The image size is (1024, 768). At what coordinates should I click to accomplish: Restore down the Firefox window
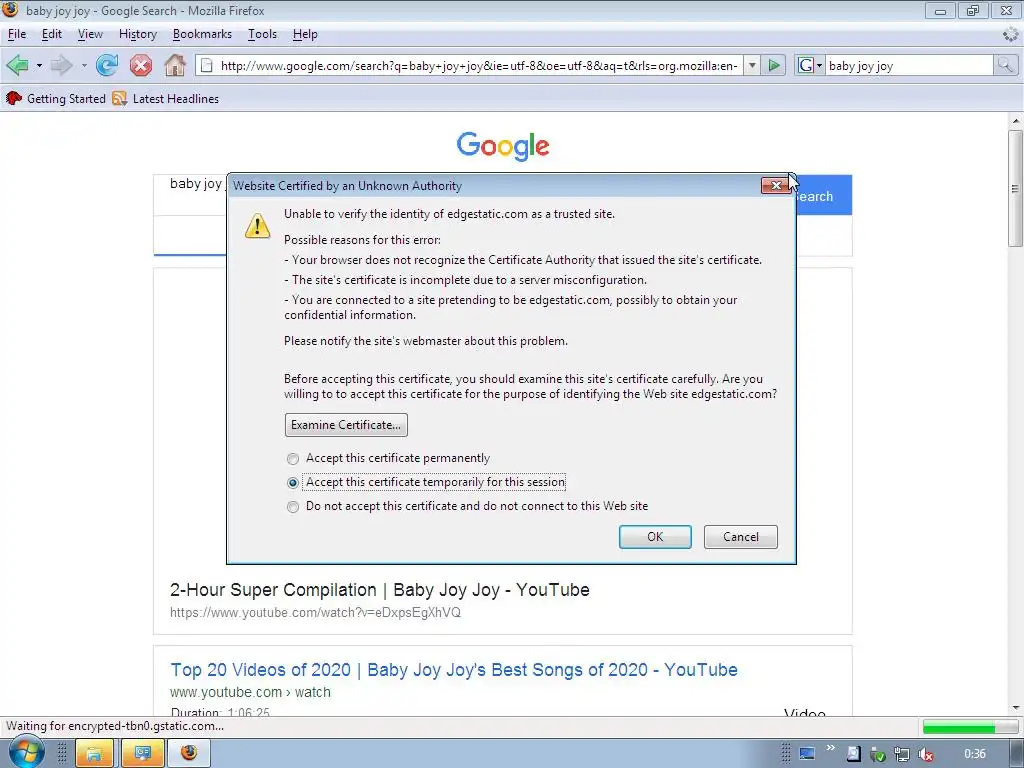(x=973, y=11)
